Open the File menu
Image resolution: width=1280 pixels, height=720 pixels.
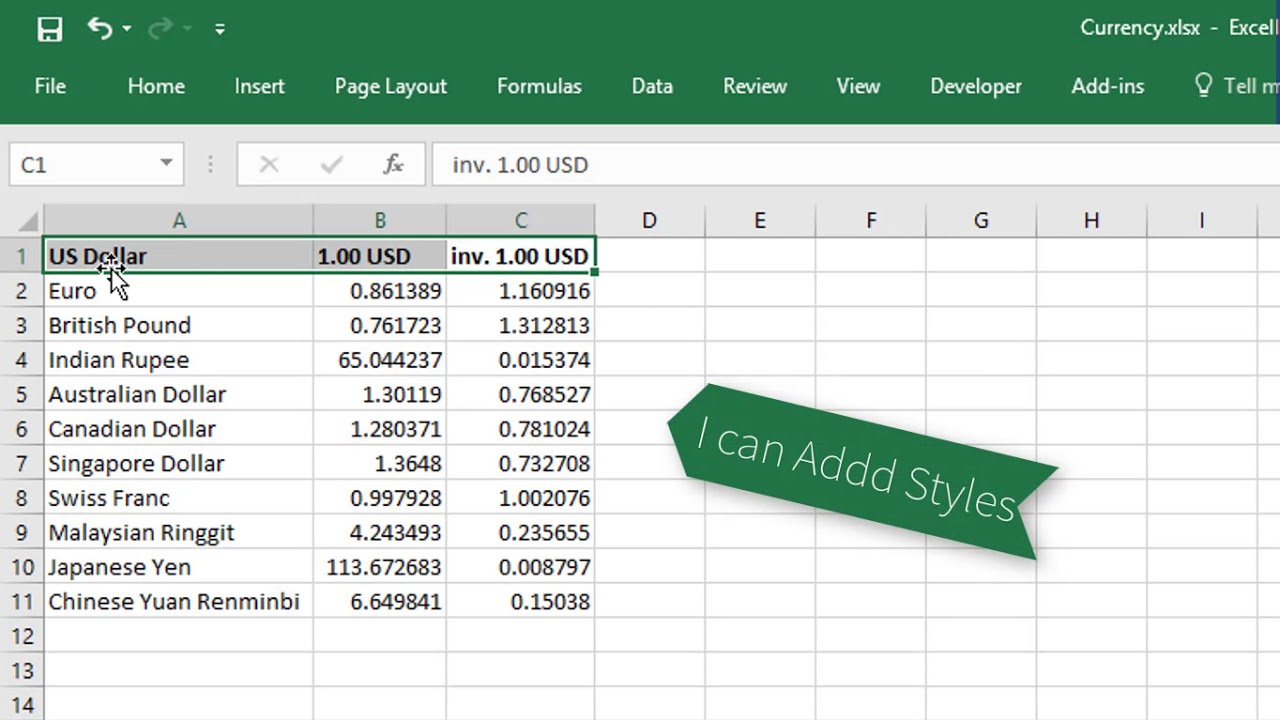coord(50,86)
